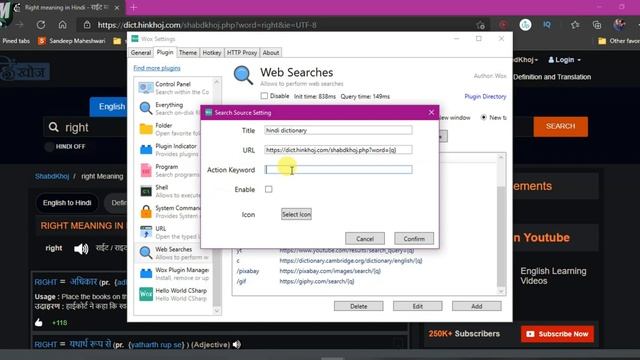This screenshot has width=640, height=360.
Task: Switch to the Plugin tab
Action: pyautogui.click(x=165, y=52)
